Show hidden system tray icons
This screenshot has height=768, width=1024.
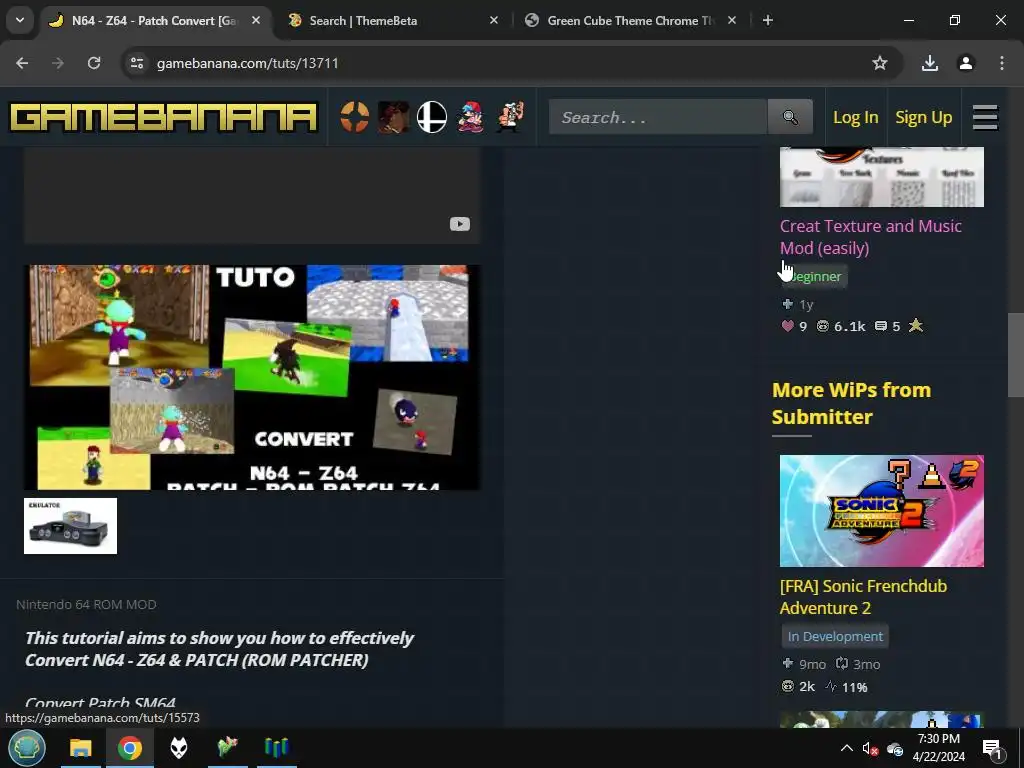click(x=846, y=748)
